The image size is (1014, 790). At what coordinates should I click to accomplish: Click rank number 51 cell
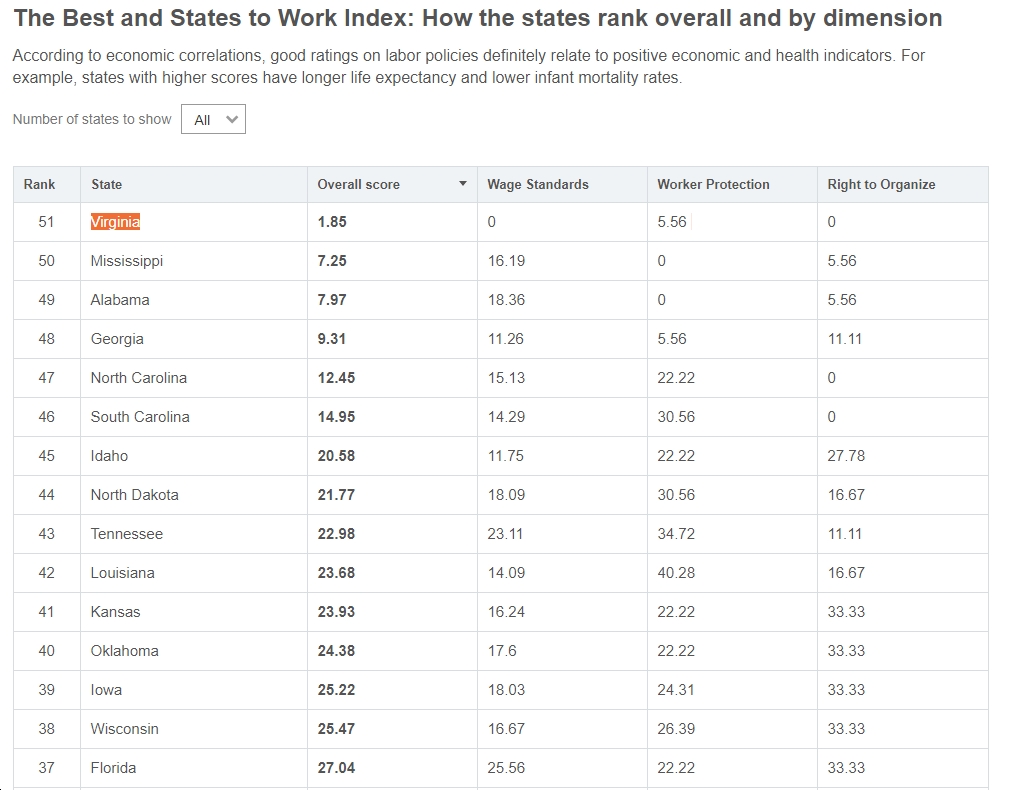pyautogui.click(x=47, y=222)
